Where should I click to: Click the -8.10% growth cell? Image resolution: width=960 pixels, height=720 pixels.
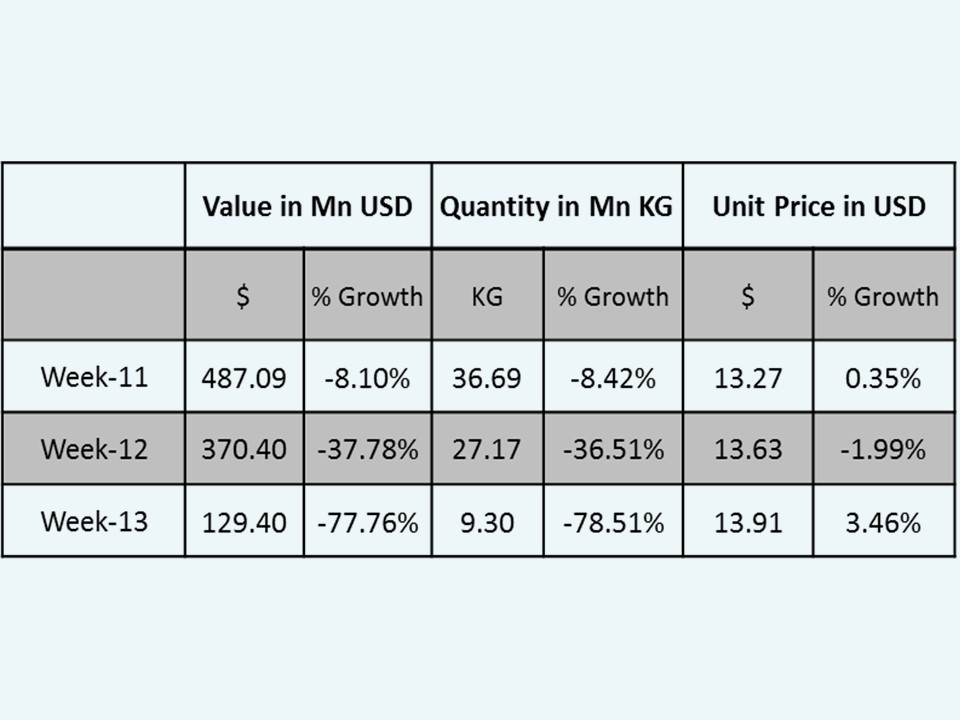click(x=367, y=378)
